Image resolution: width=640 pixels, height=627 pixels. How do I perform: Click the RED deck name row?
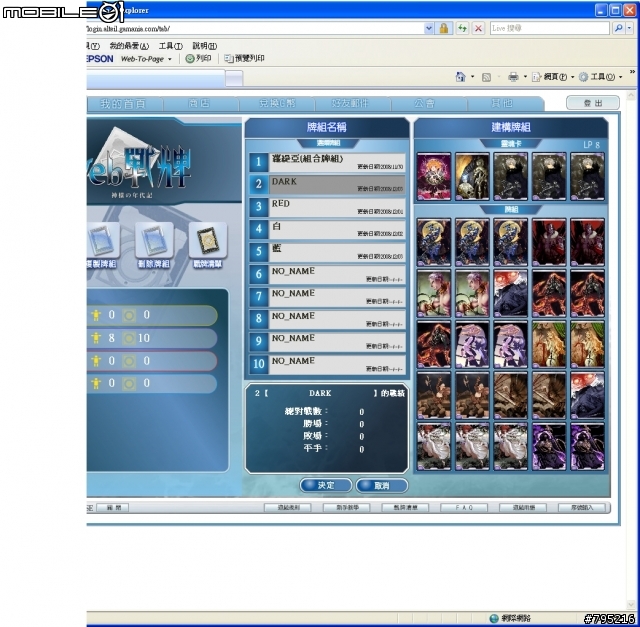point(337,207)
